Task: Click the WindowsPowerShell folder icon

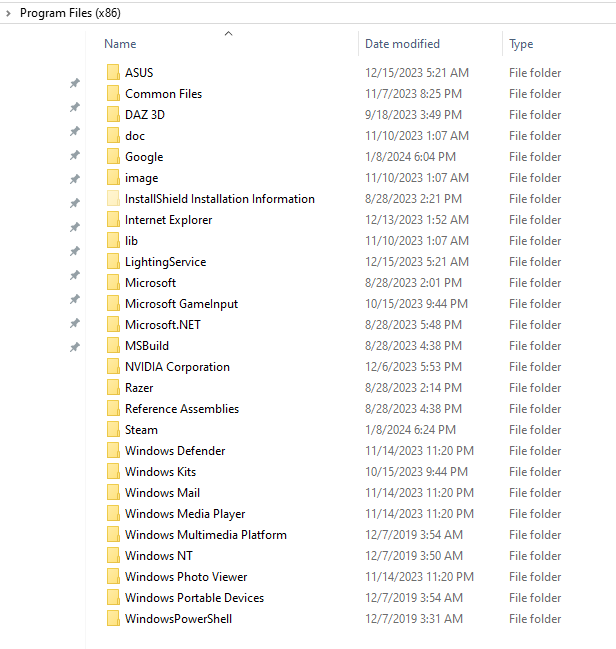Action: click(x=113, y=618)
